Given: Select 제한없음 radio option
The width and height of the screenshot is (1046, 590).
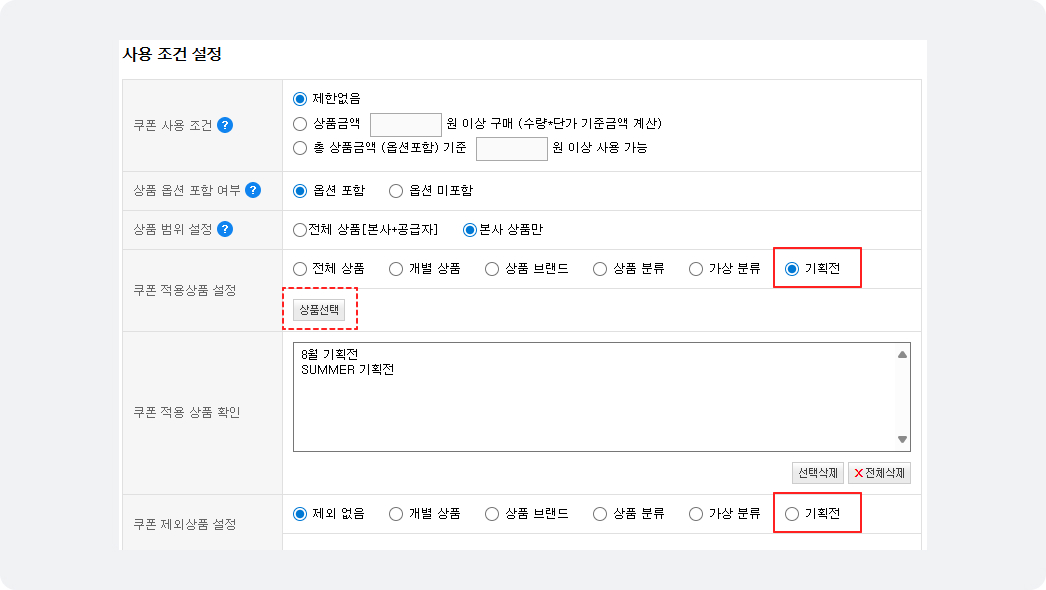Looking at the screenshot, I should point(300,99).
